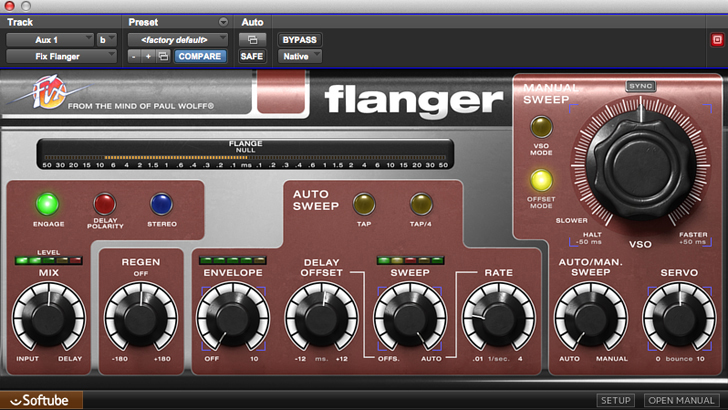The height and width of the screenshot is (410, 728).
Task: Click the Auto header label
Action: [252, 22]
